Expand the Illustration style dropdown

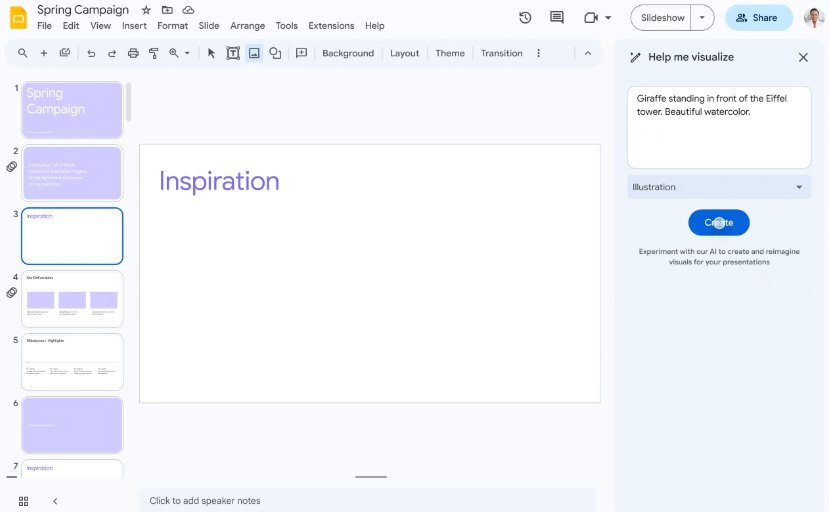[x=718, y=187]
